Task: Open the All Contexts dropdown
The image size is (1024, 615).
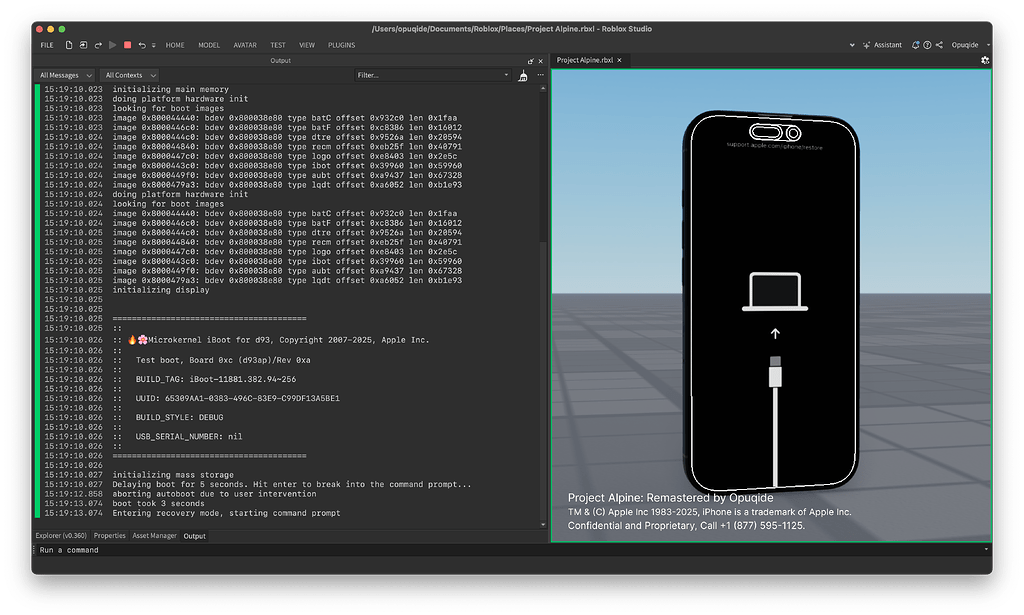Action: 128,74
